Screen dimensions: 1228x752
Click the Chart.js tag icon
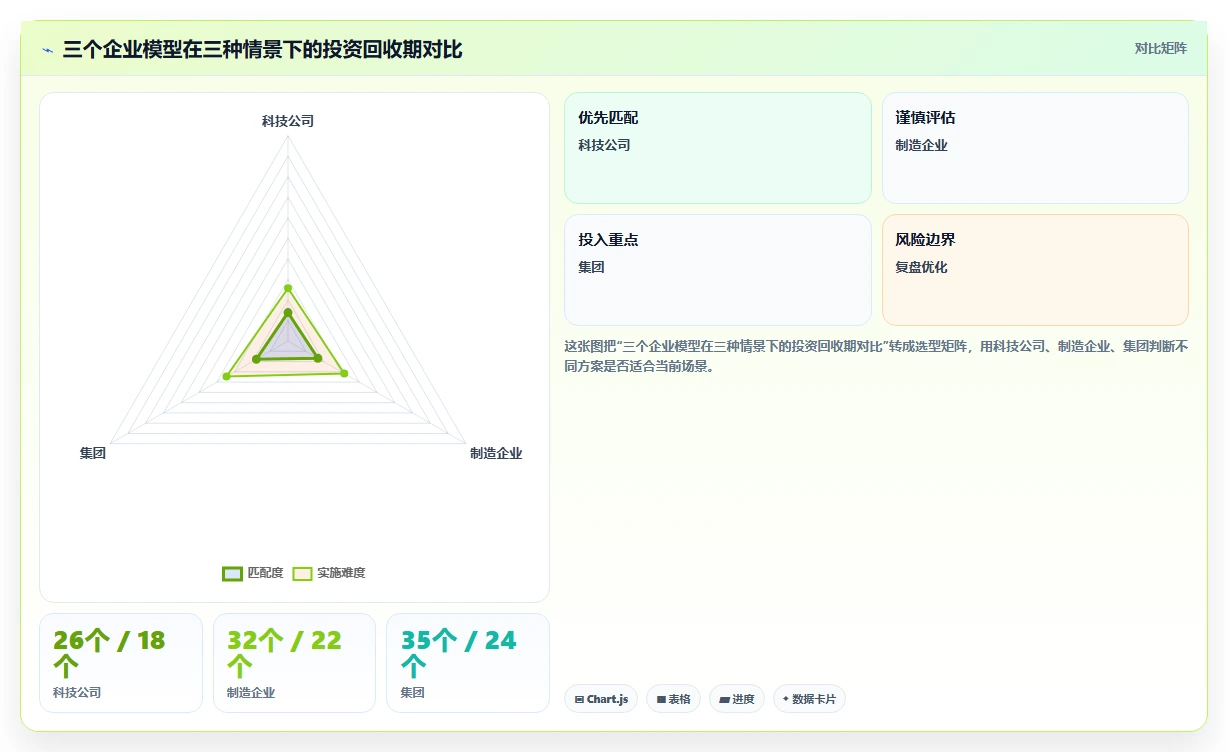point(579,700)
